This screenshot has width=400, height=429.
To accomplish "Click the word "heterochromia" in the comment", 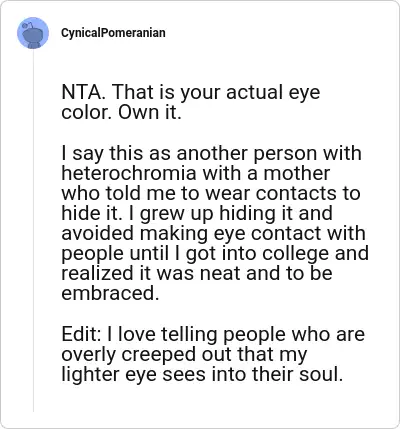I will coord(129,173).
